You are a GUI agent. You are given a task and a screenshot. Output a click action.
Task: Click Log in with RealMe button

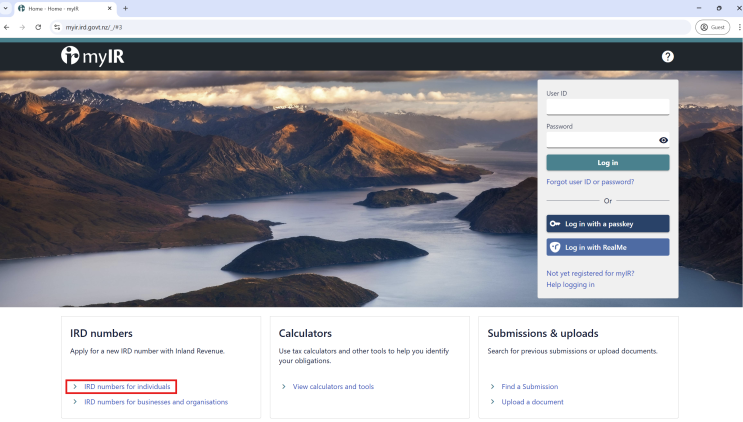coord(607,247)
